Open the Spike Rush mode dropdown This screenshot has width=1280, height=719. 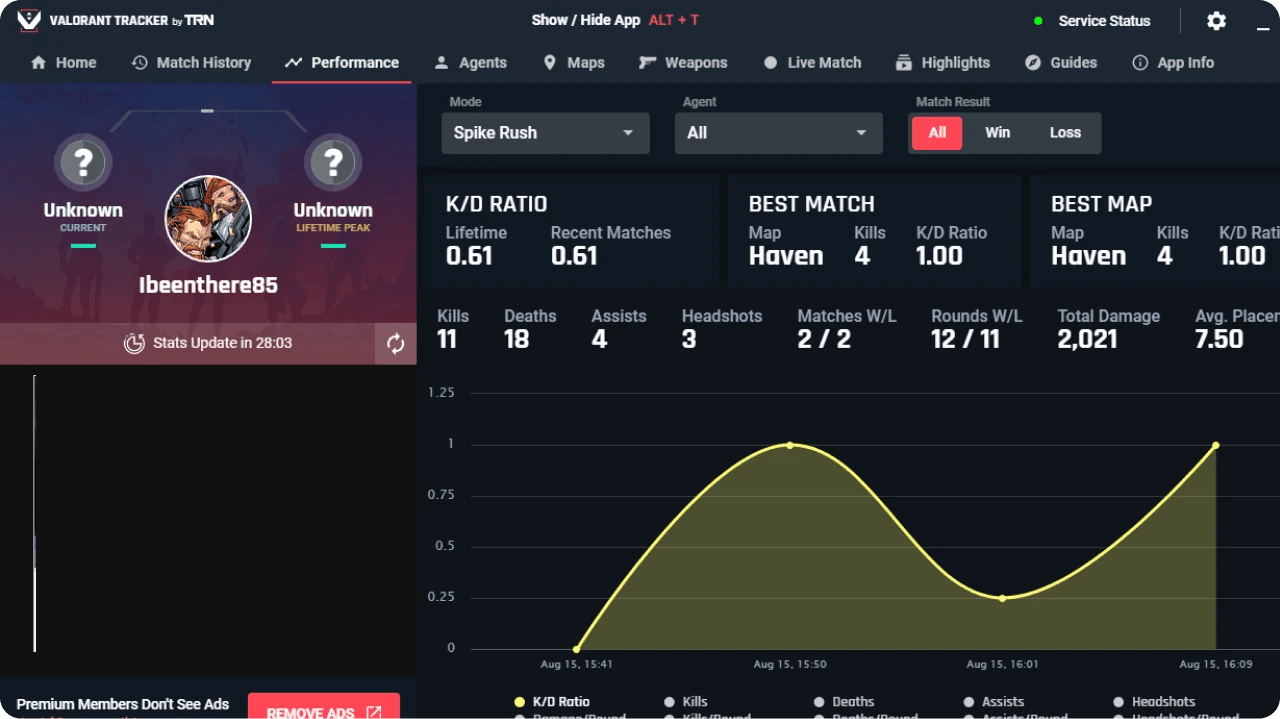pyautogui.click(x=545, y=132)
